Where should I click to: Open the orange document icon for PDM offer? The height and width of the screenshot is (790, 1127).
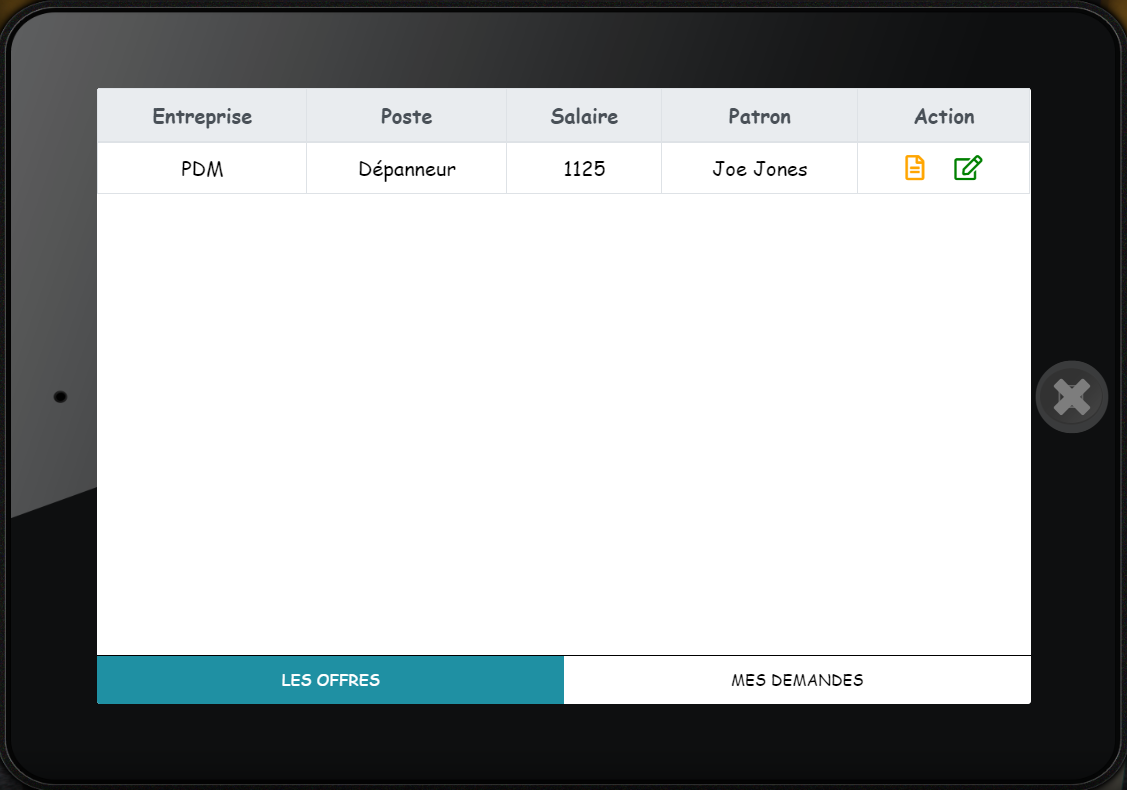point(914,168)
